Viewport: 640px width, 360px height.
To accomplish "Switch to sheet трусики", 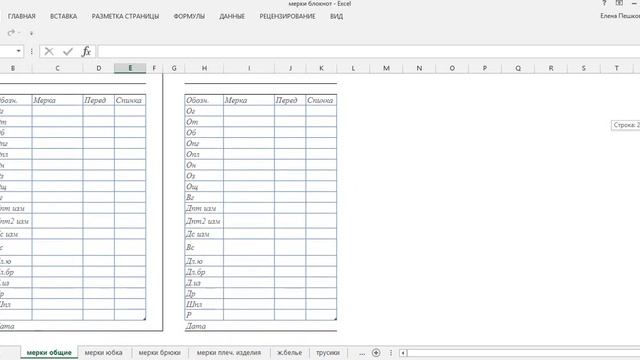I will [x=328, y=353].
